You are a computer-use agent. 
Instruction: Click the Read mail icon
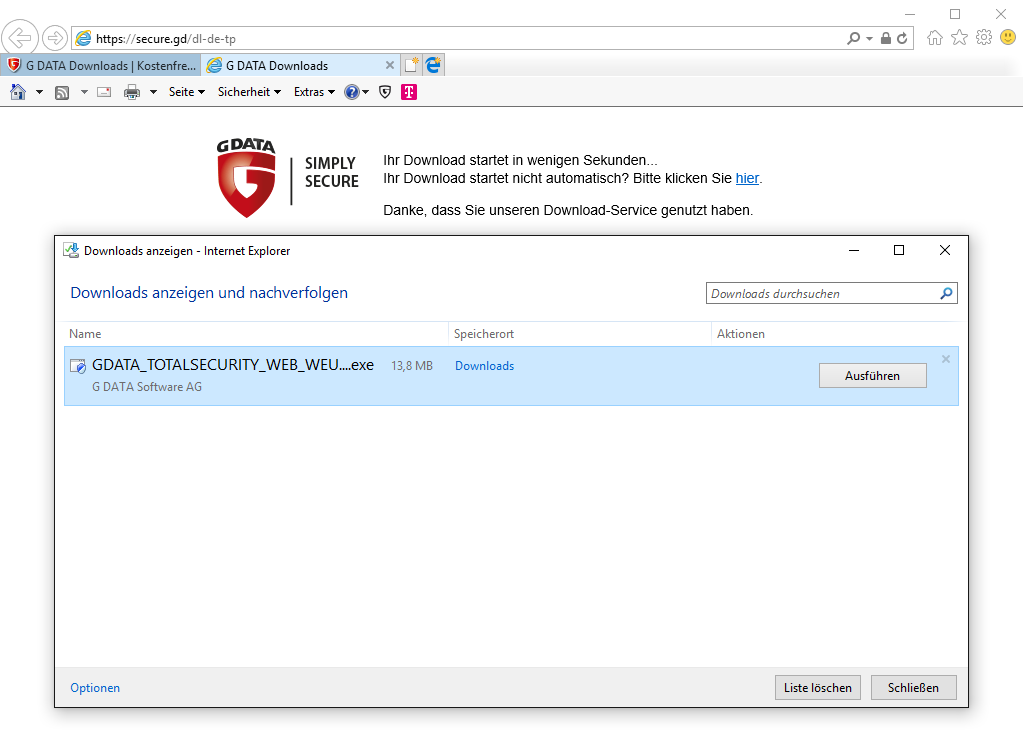tap(104, 92)
